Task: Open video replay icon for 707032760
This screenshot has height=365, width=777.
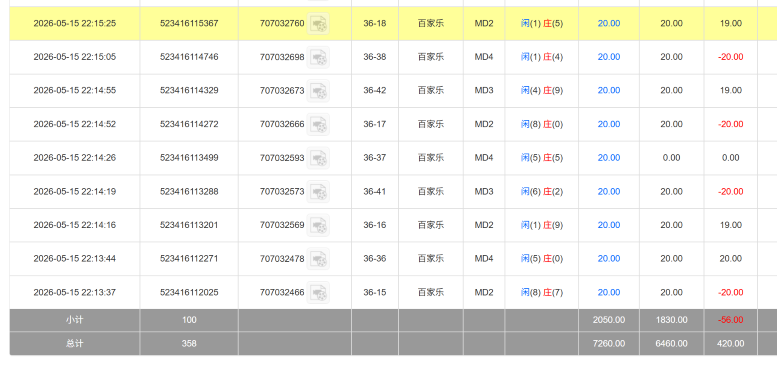Action: pos(318,23)
